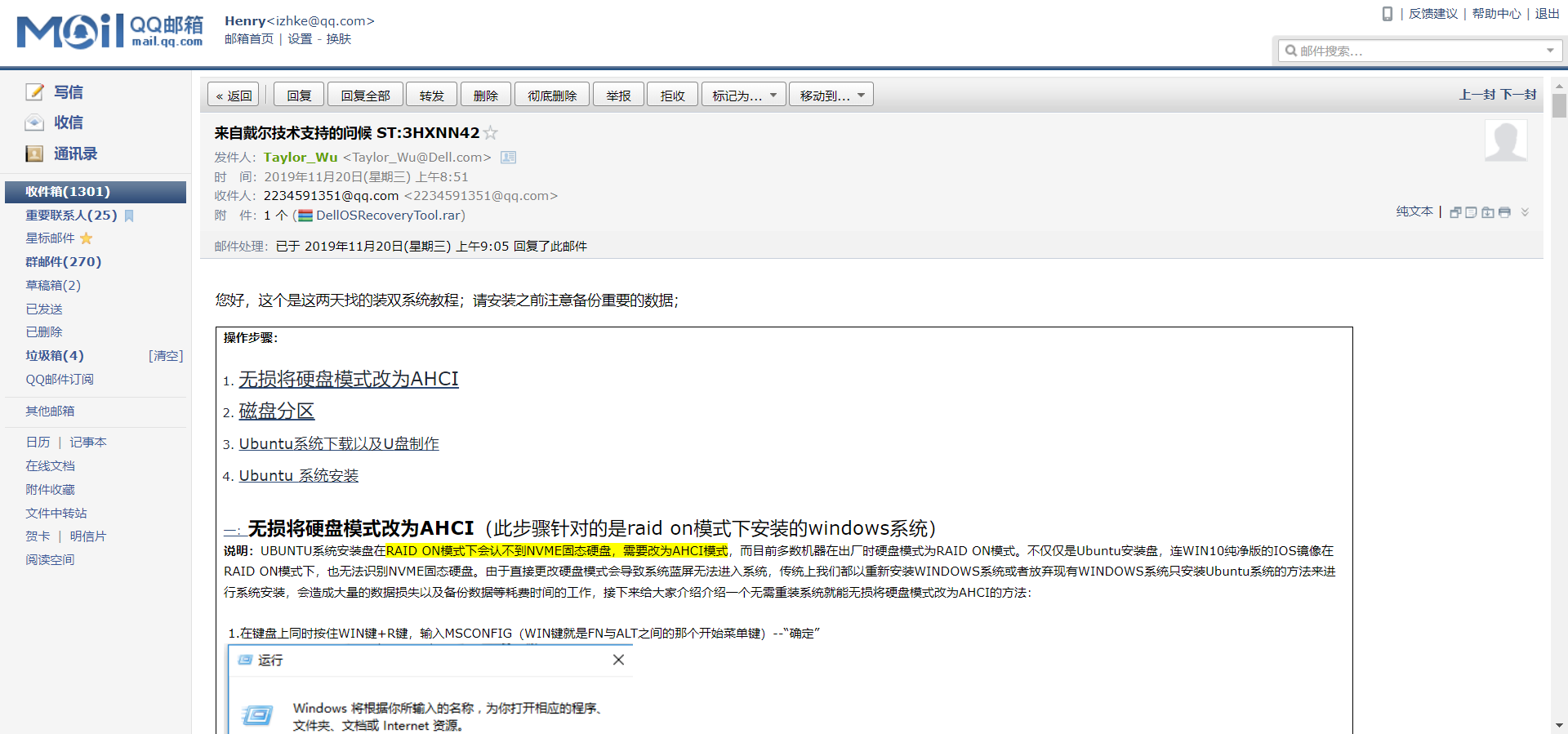
Task: Click the RAR archive icon of the attachment
Action: pyautogui.click(x=305, y=216)
